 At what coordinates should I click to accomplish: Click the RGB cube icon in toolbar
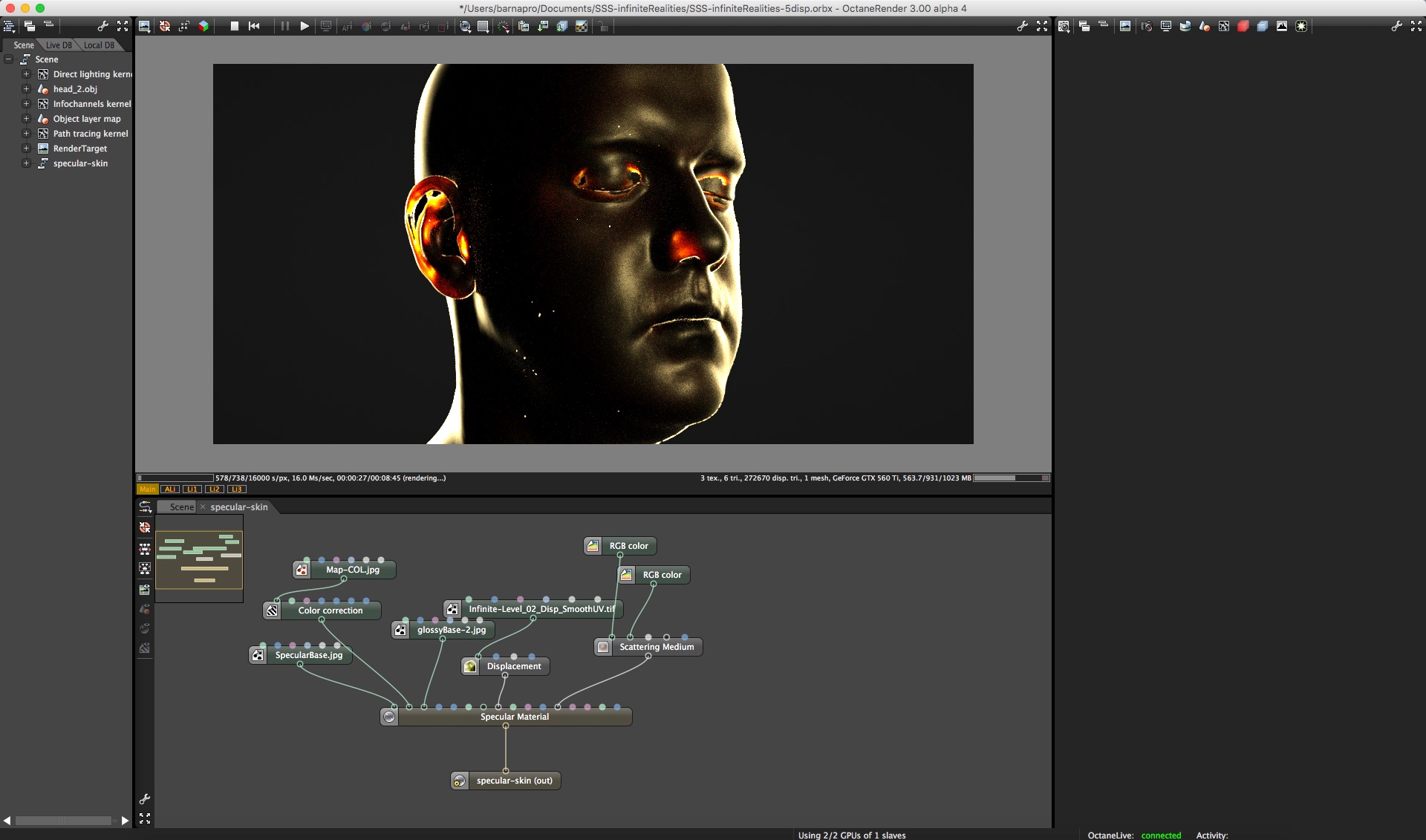[204, 26]
